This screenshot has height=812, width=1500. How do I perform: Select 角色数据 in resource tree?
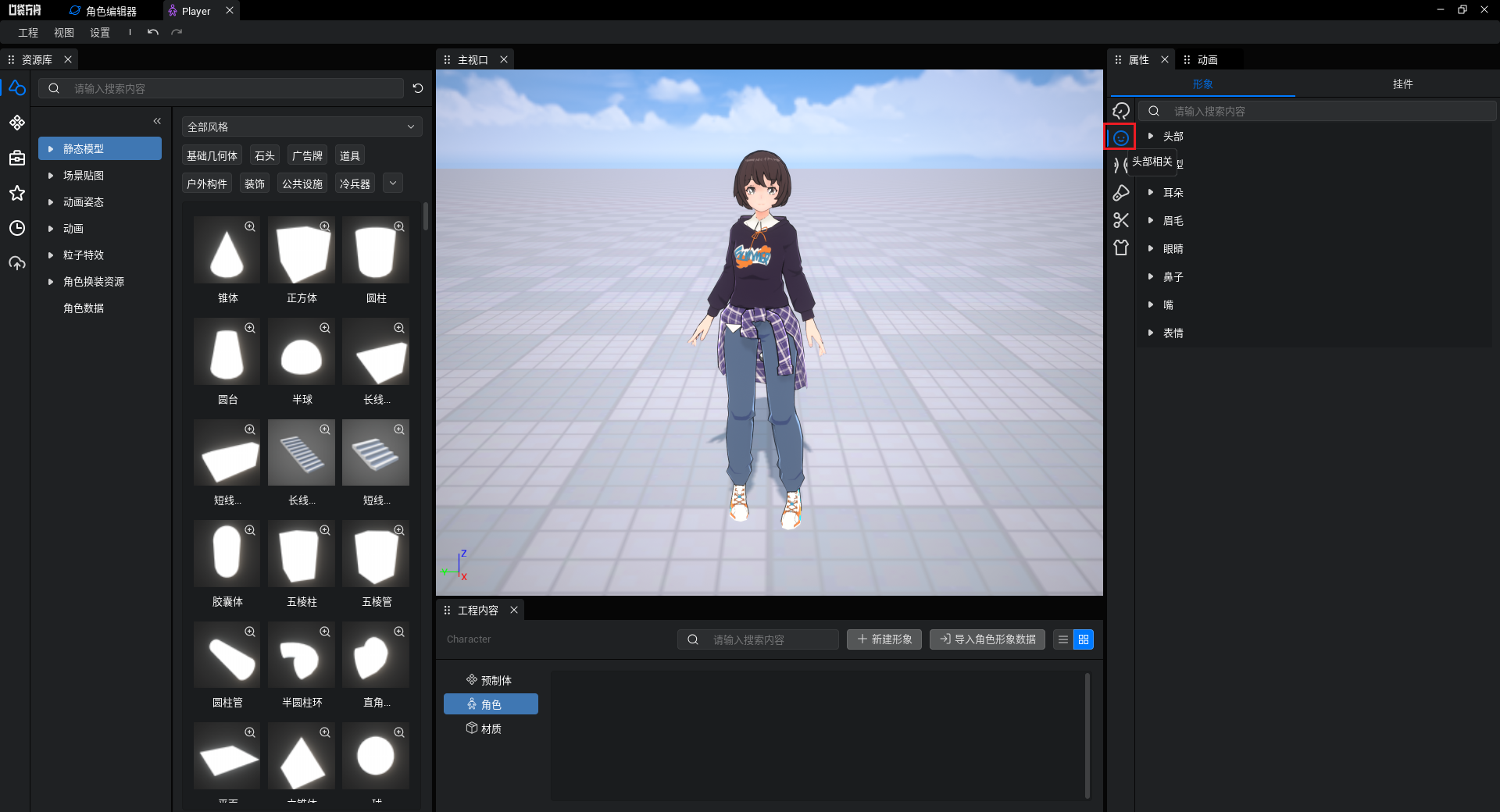[x=84, y=308]
